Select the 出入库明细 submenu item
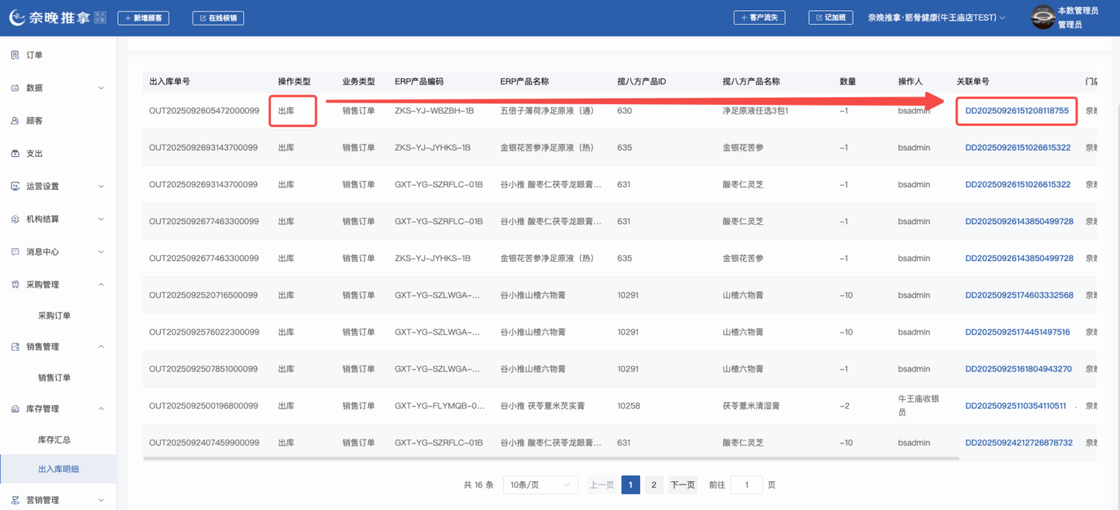The width and height of the screenshot is (1120, 510). pos(58,469)
